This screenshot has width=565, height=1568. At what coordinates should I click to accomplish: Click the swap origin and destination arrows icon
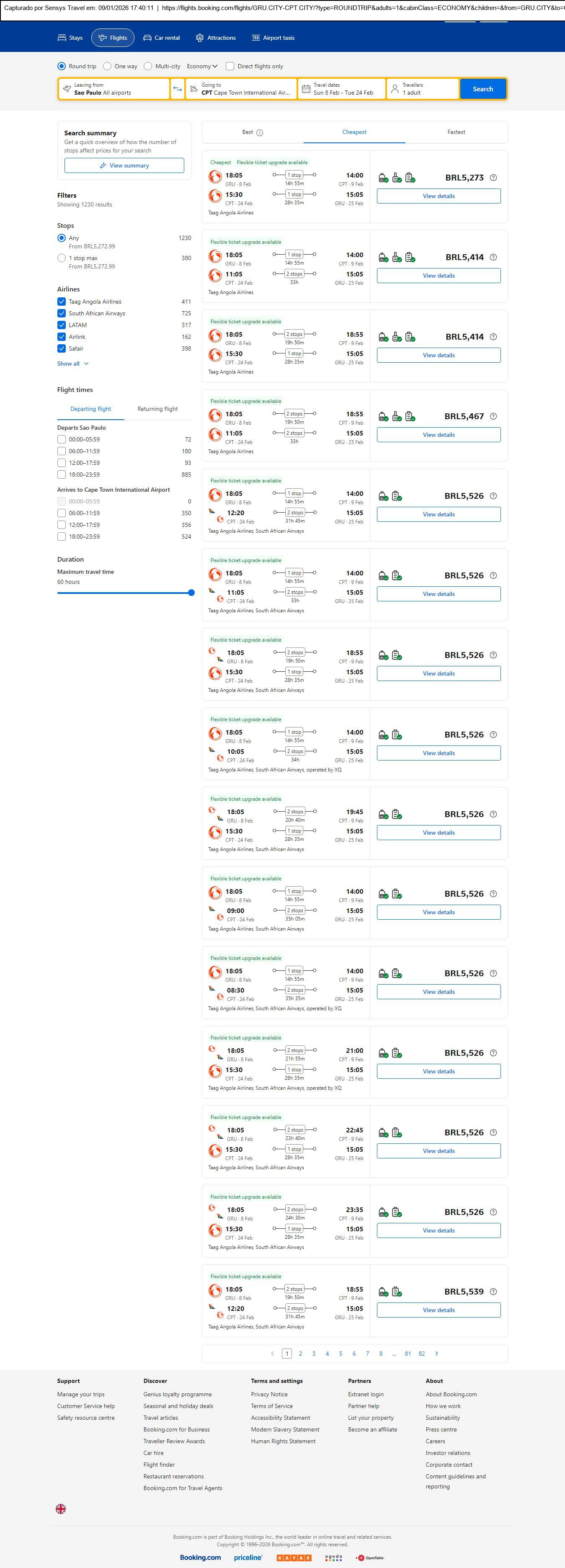click(x=177, y=89)
